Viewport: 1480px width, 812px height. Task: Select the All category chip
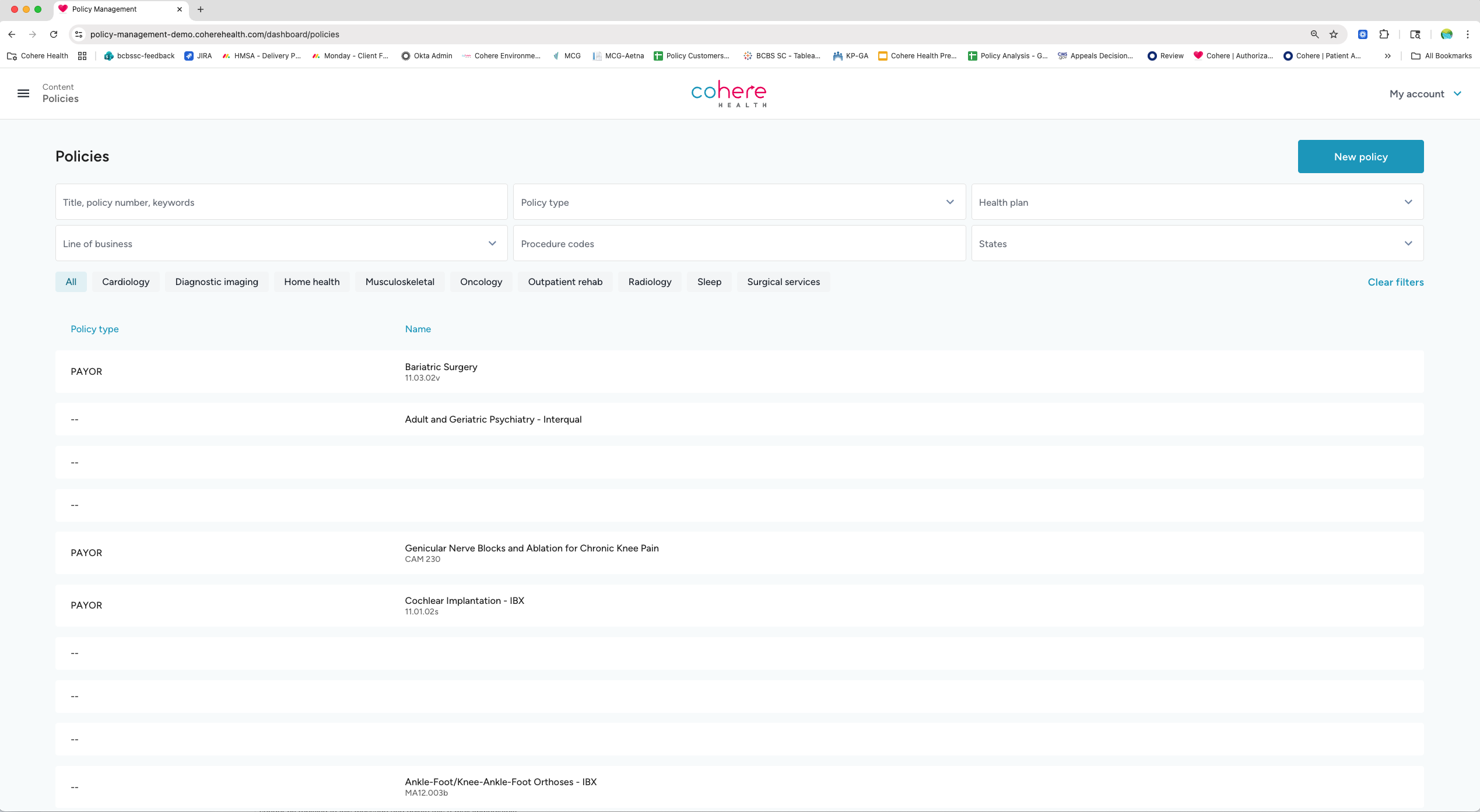pyautogui.click(x=71, y=282)
